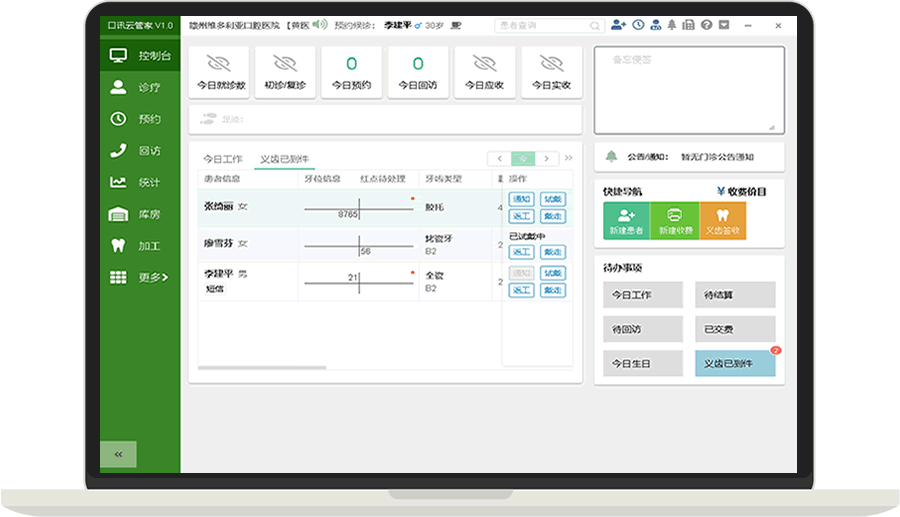Collapse the sidebar with double-arrow button
The image size is (900, 517).
click(x=118, y=454)
